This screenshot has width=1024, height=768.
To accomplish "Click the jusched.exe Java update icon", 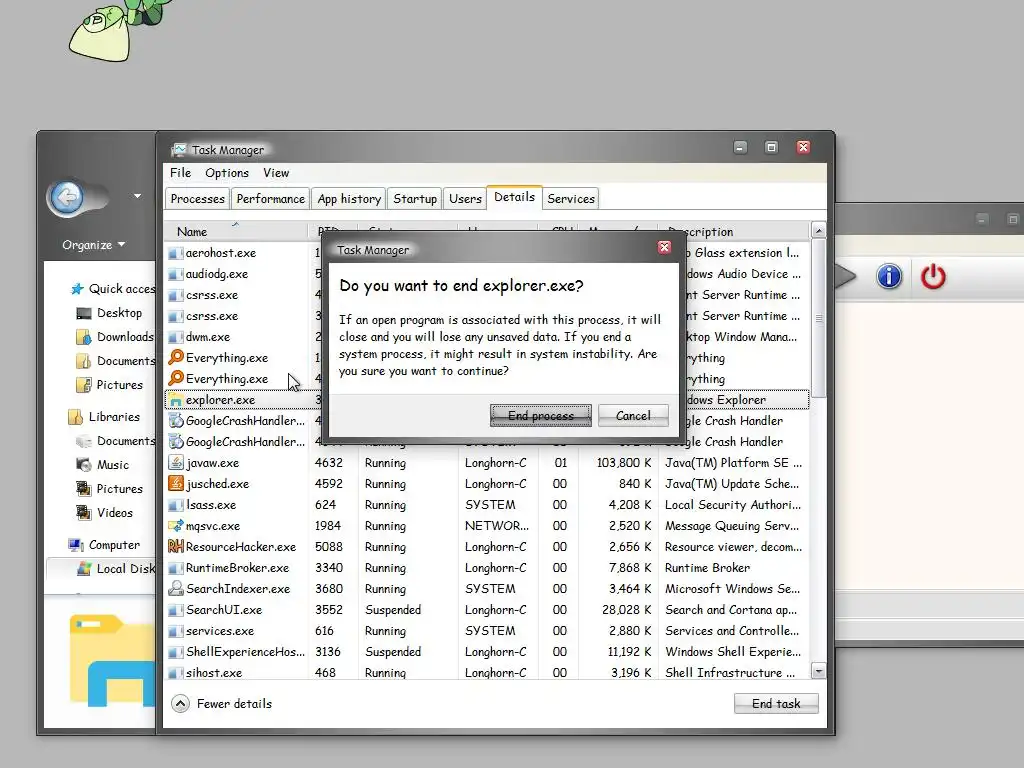I will coord(175,484).
